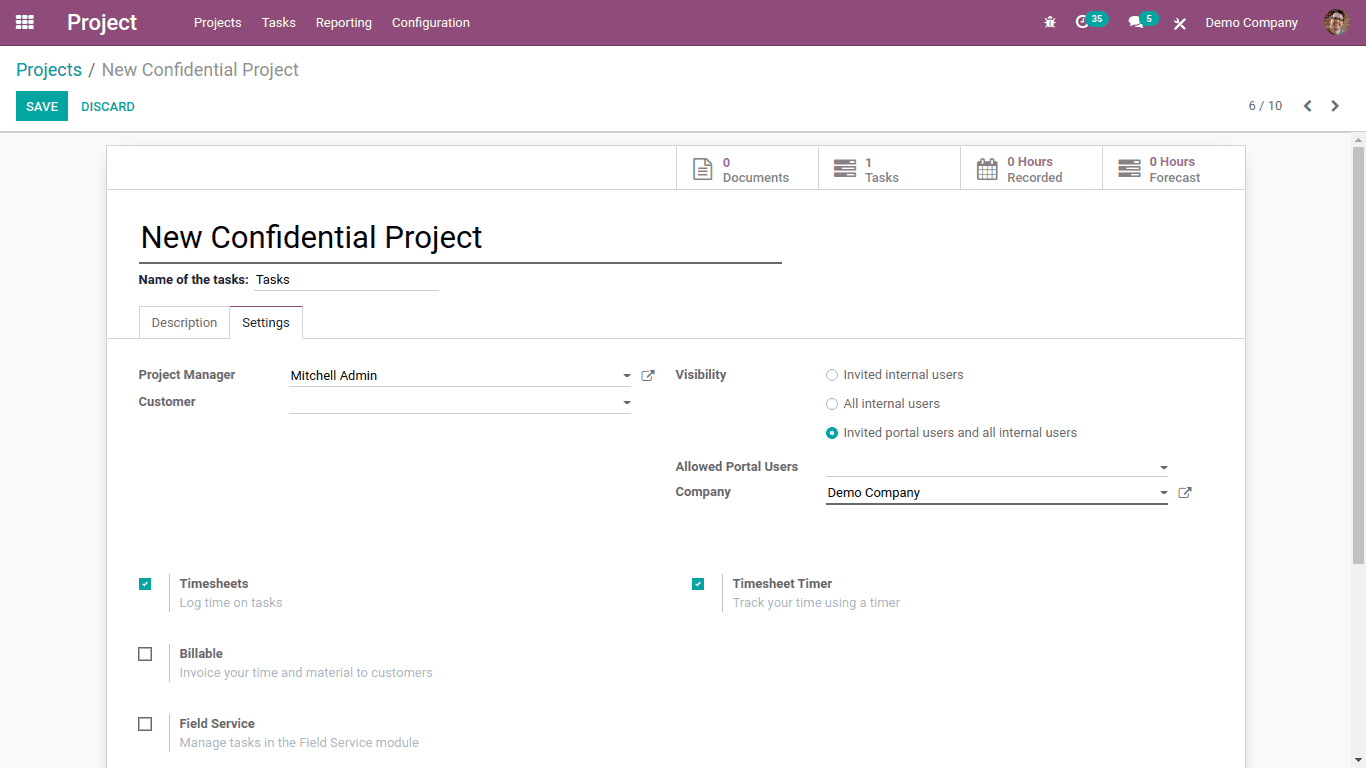Click the Tasks stat icon
Viewport: 1366px width, 768px height.
(845, 169)
